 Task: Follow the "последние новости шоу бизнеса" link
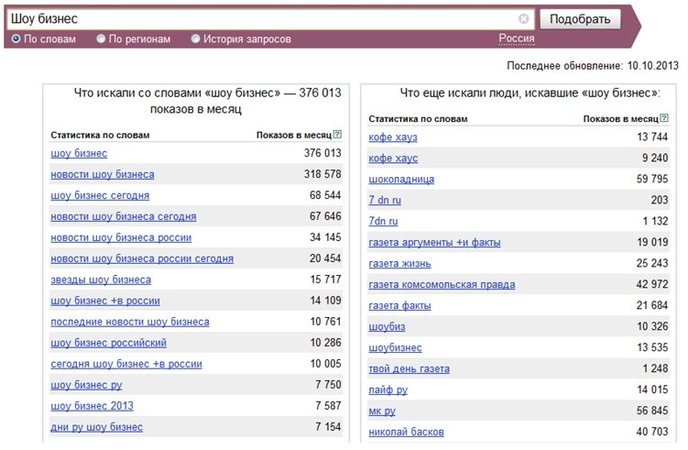point(130,322)
